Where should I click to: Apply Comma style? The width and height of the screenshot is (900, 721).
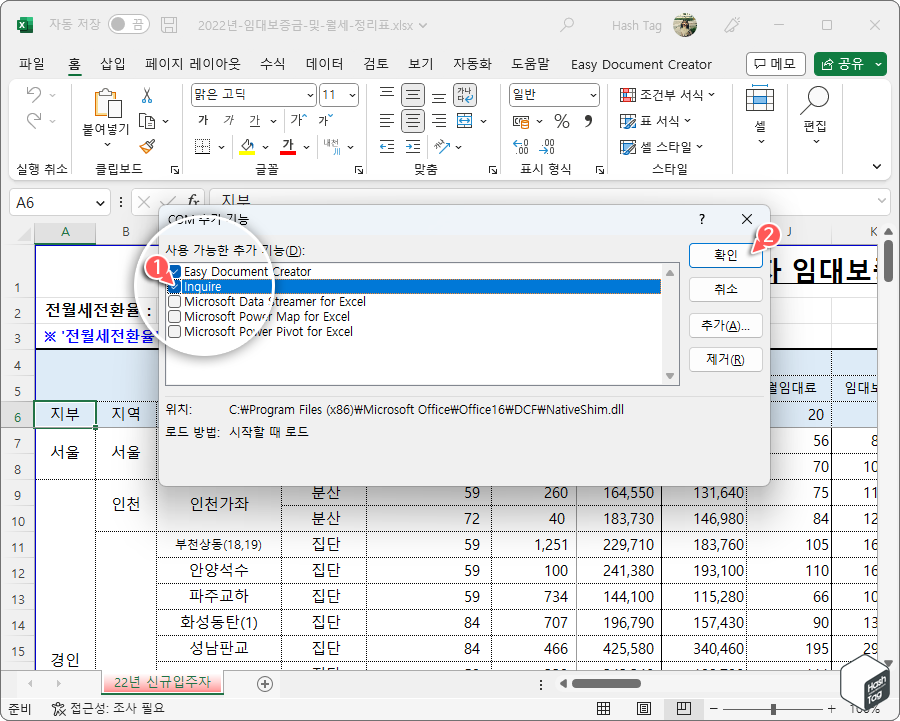pos(588,121)
